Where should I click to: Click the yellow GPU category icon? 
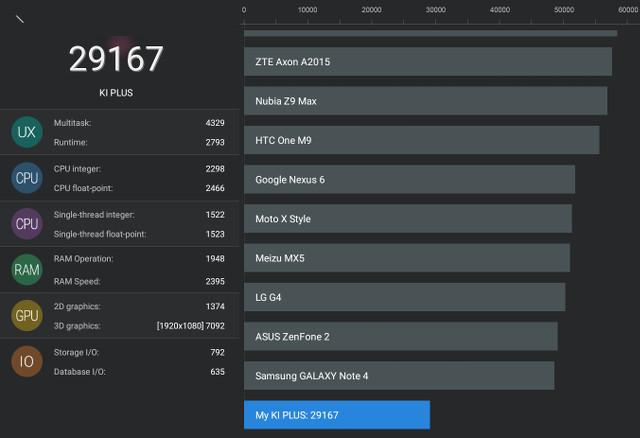click(x=27, y=316)
